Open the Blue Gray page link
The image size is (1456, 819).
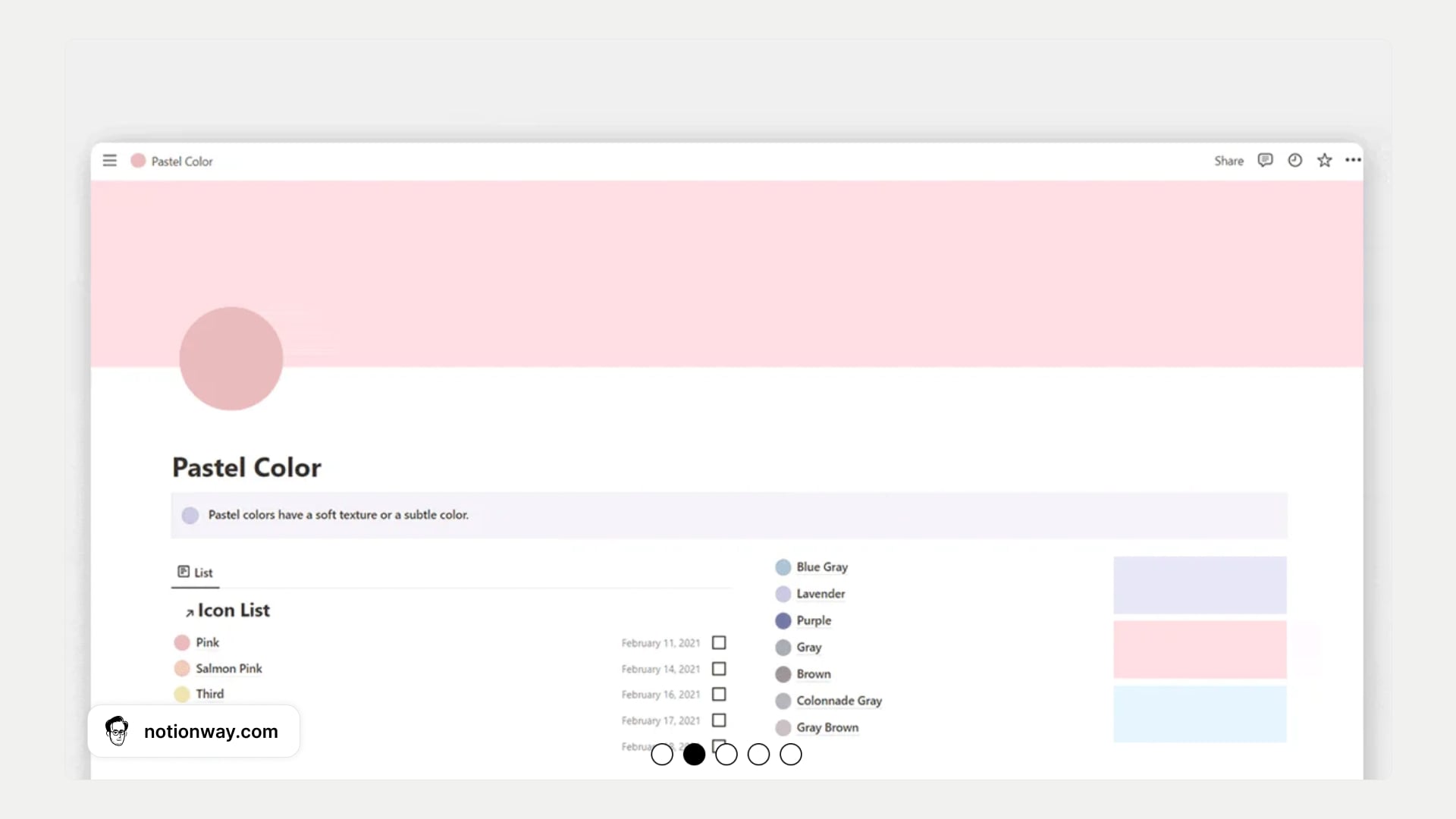pos(821,567)
